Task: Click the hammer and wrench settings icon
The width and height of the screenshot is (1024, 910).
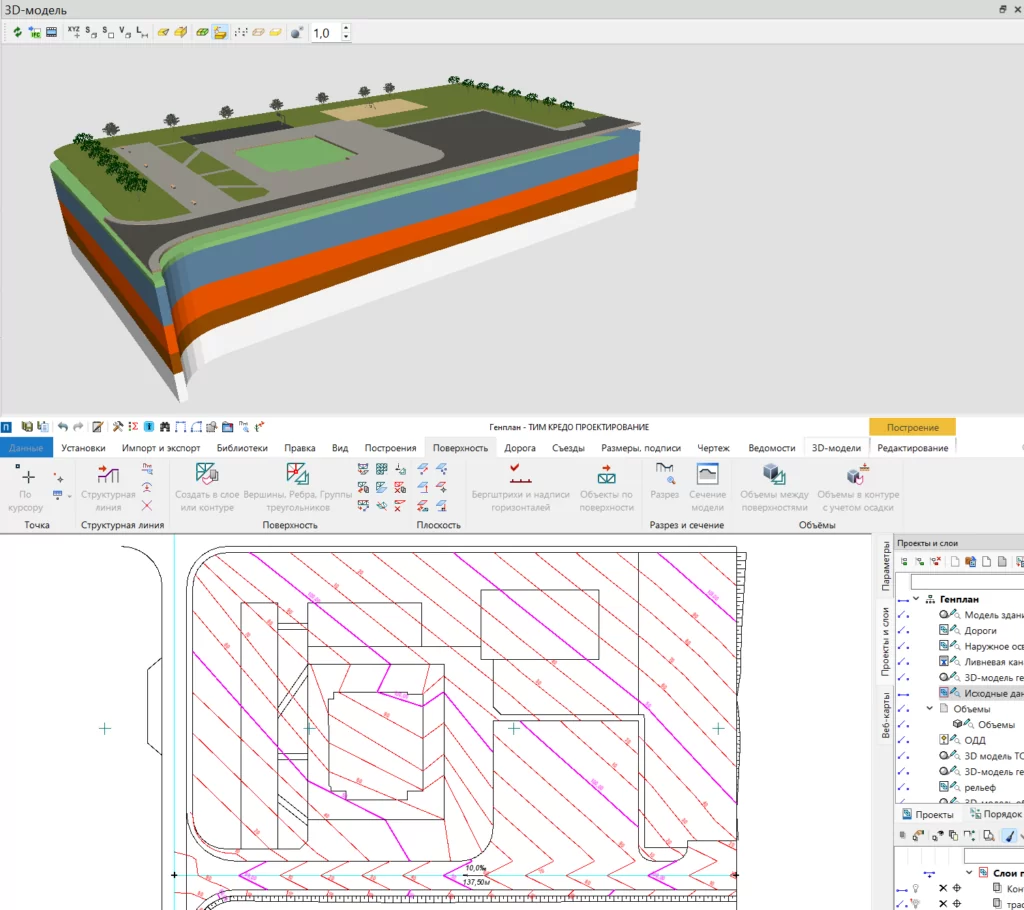Action: 118,427
